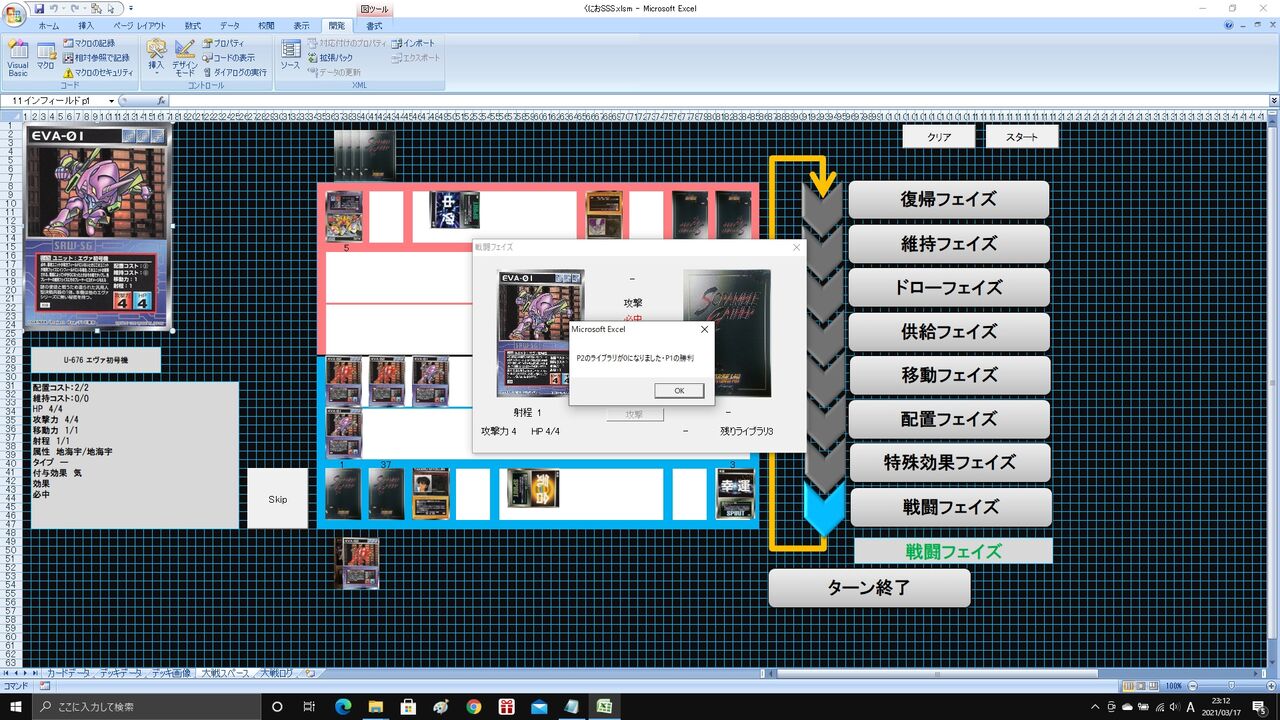The height and width of the screenshot is (720, 1280).
Task: Open the 校閲 tab
Action: (x=266, y=25)
